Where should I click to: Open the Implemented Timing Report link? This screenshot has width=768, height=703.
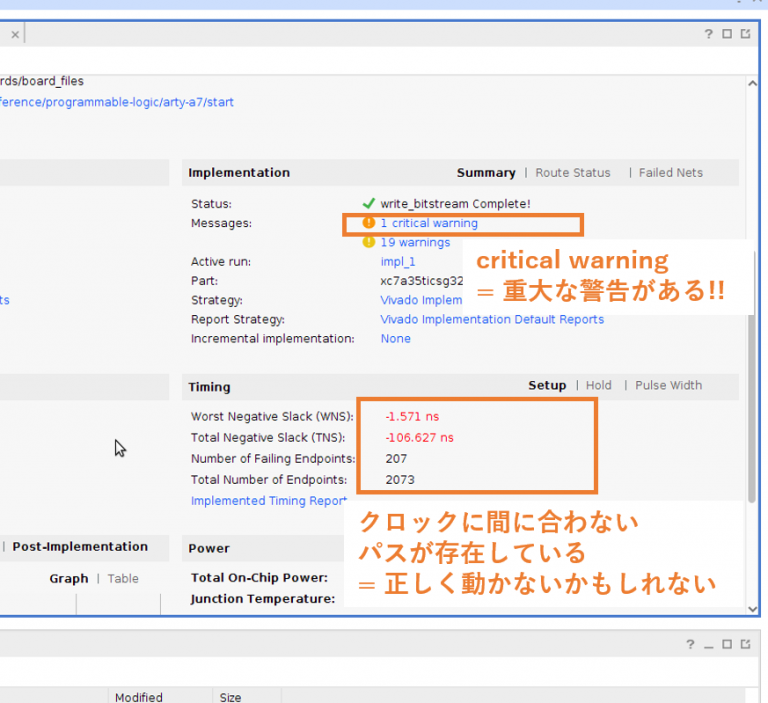(x=268, y=501)
